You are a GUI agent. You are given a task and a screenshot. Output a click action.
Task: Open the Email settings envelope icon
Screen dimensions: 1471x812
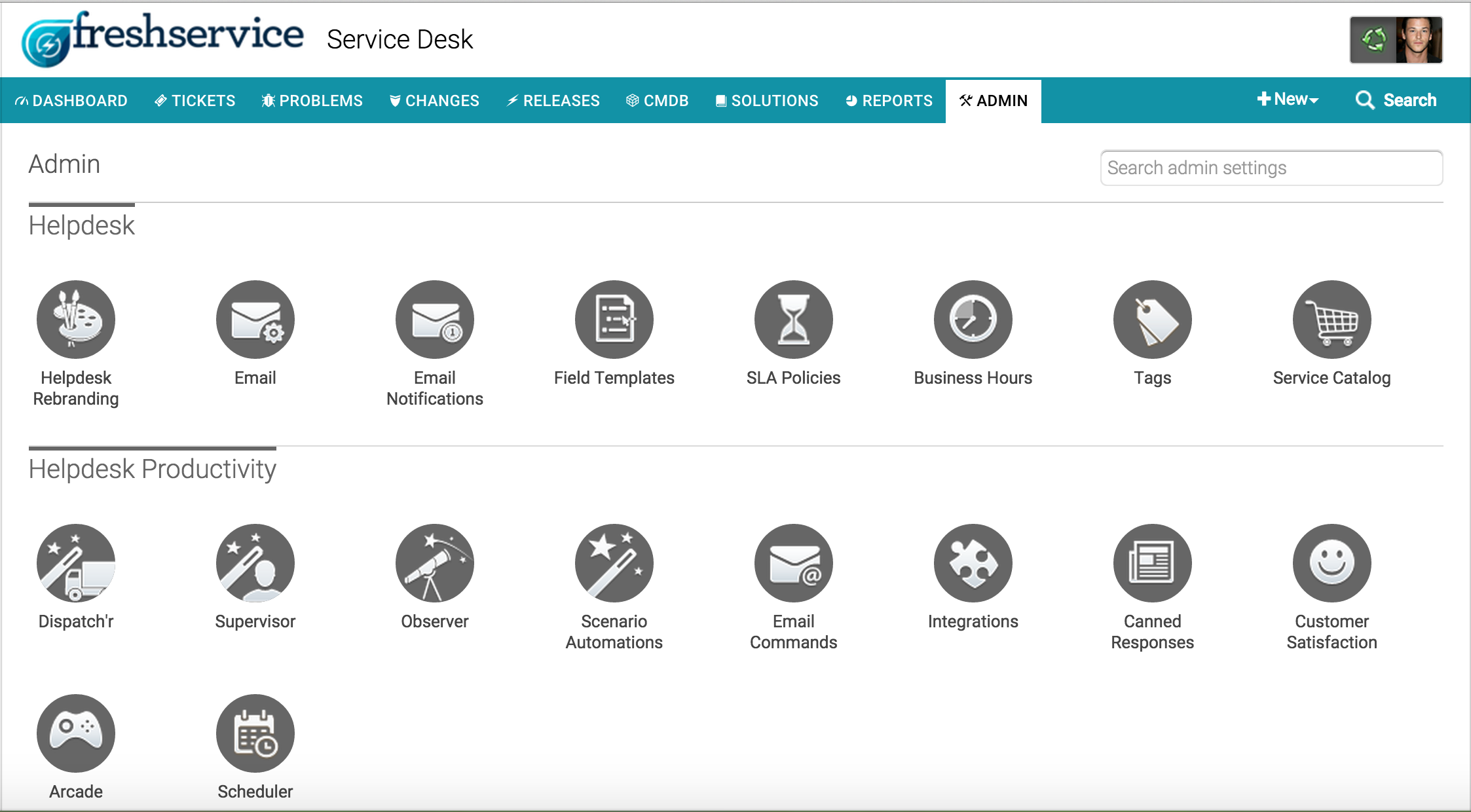pyautogui.click(x=255, y=320)
